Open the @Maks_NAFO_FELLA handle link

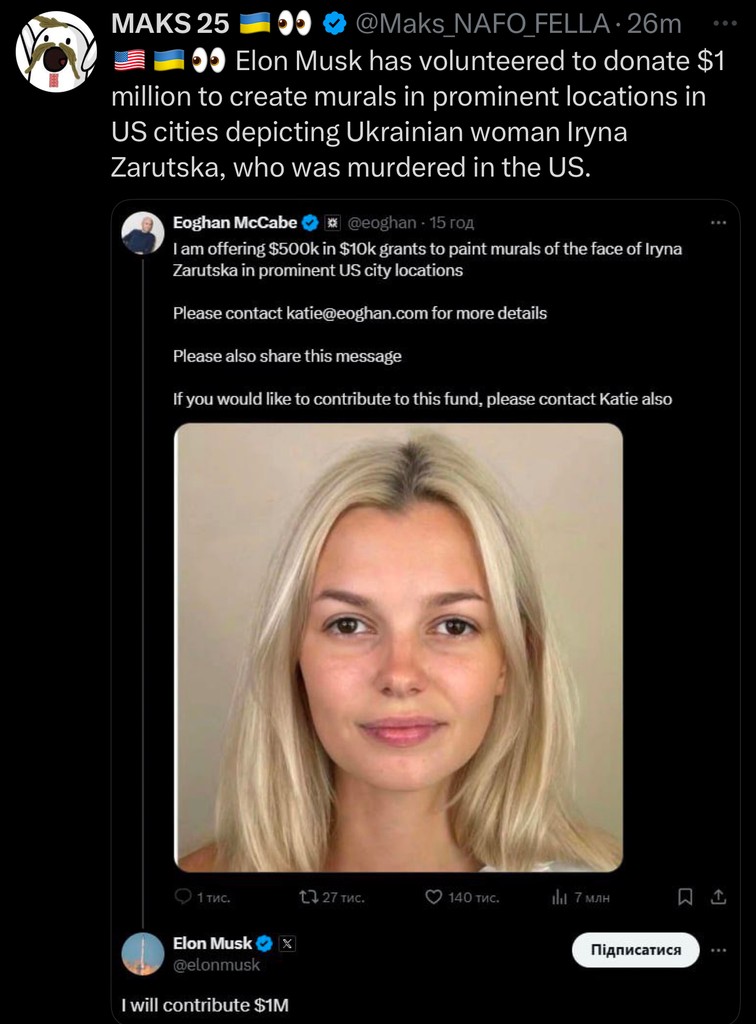[482, 24]
